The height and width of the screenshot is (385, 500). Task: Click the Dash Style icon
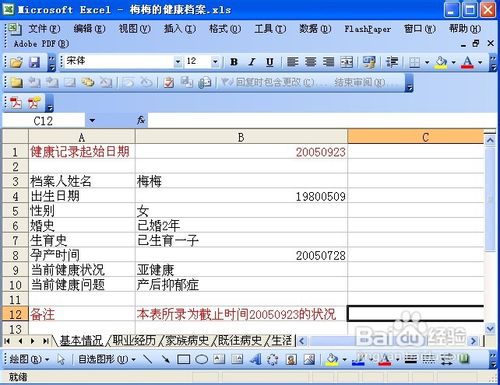point(429,359)
